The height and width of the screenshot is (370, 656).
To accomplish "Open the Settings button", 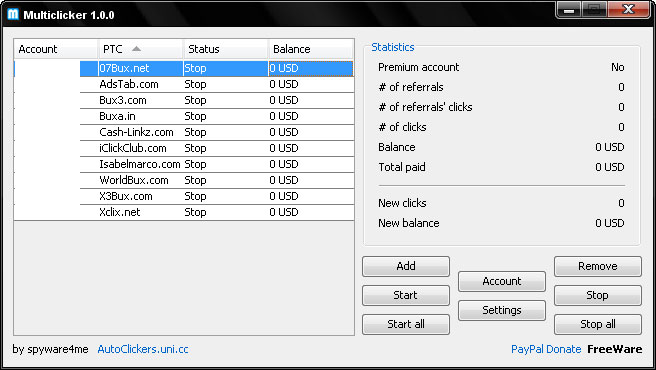I will [x=502, y=310].
